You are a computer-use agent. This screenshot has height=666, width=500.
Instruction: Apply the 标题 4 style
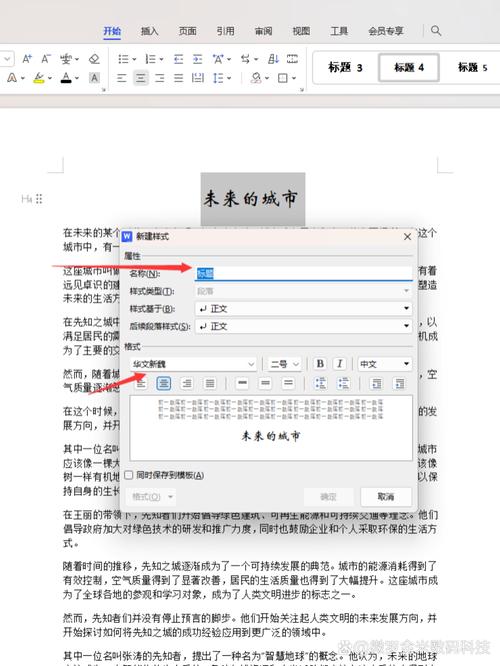tap(409, 67)
